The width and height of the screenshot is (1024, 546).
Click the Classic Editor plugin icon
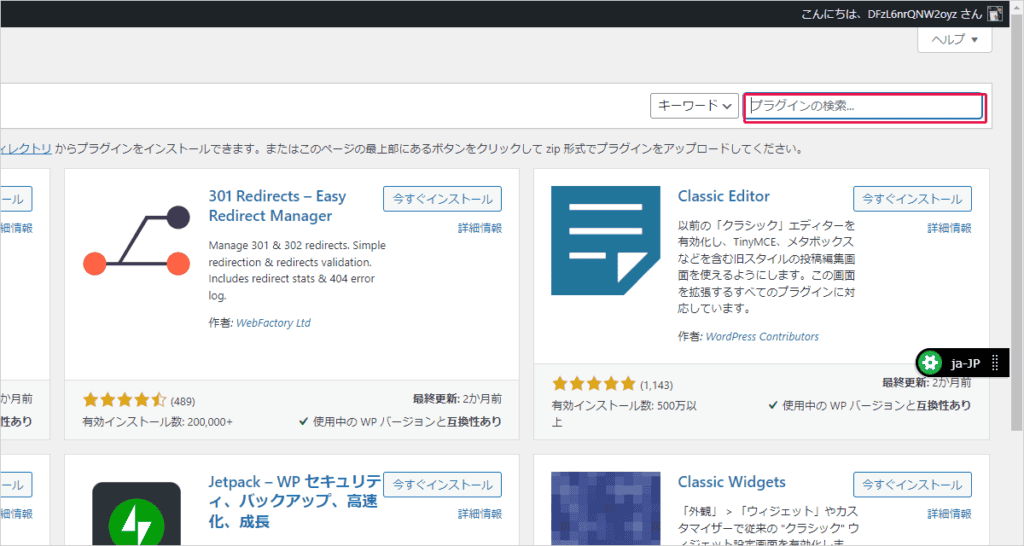605,240
